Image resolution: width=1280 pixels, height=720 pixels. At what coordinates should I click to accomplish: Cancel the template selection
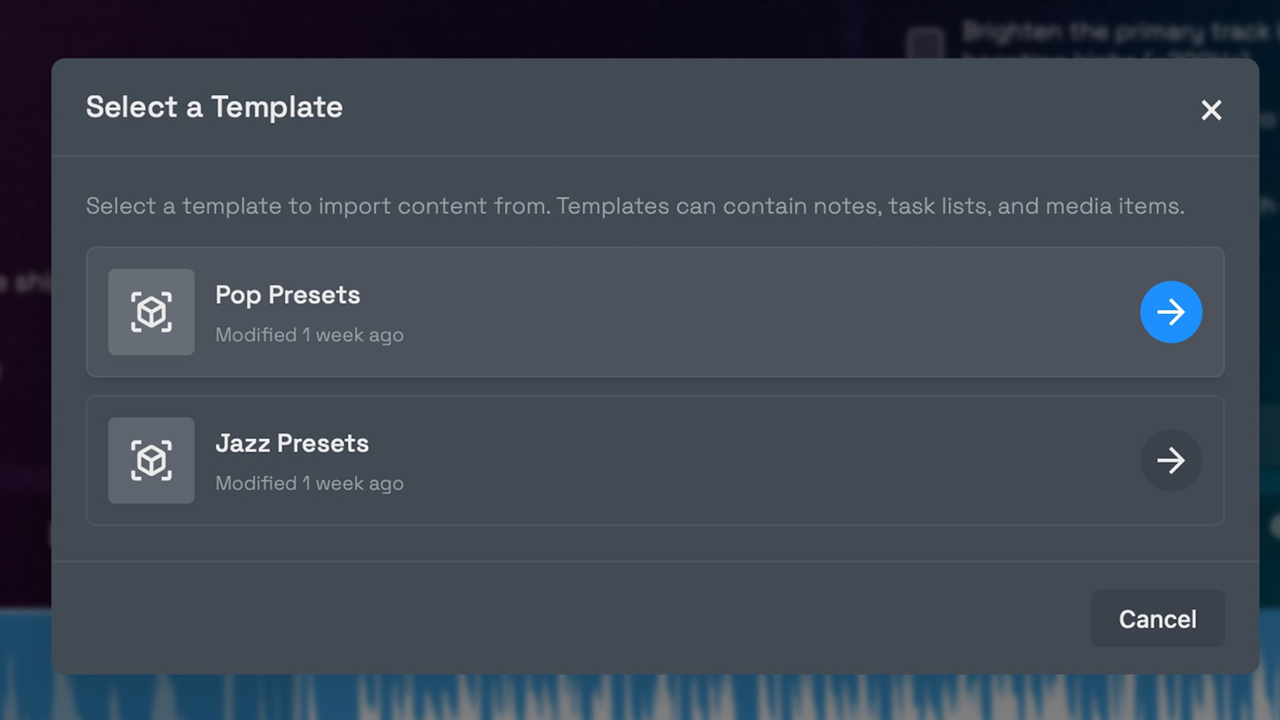pyautogui.click(x=1157, y=619)
